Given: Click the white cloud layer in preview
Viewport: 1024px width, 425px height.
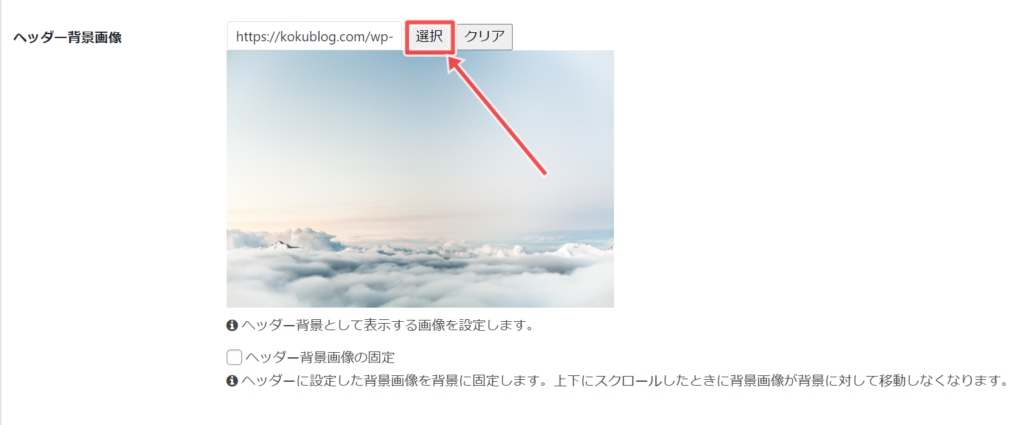Looking at the screenshot, I should [420, 277].
